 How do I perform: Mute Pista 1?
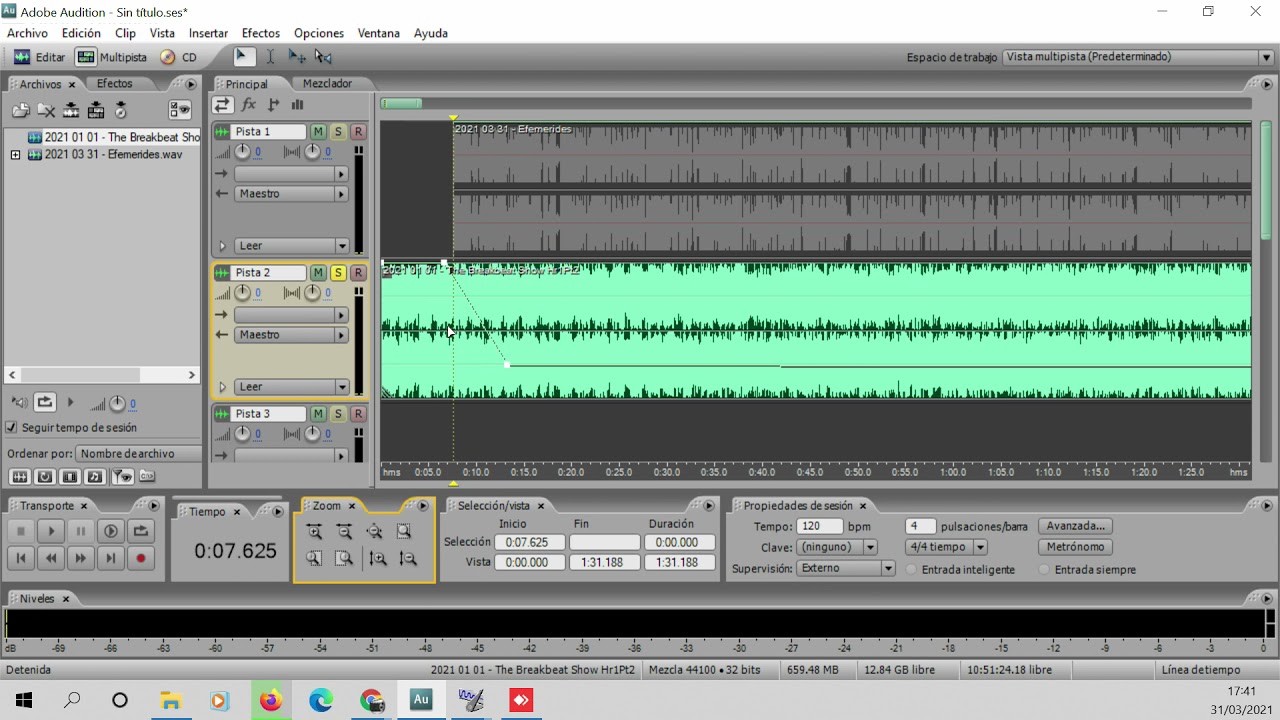318,132
